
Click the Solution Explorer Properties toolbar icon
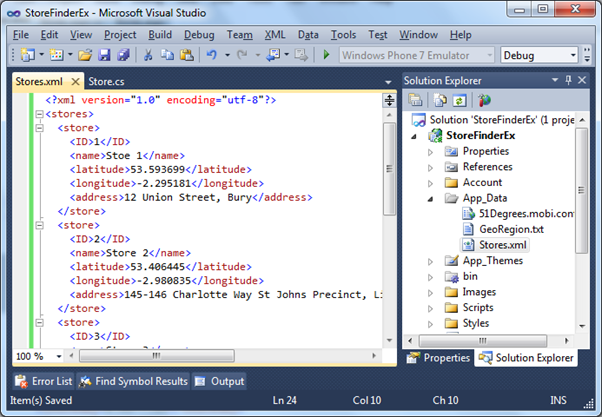click(x=415, y=100)
